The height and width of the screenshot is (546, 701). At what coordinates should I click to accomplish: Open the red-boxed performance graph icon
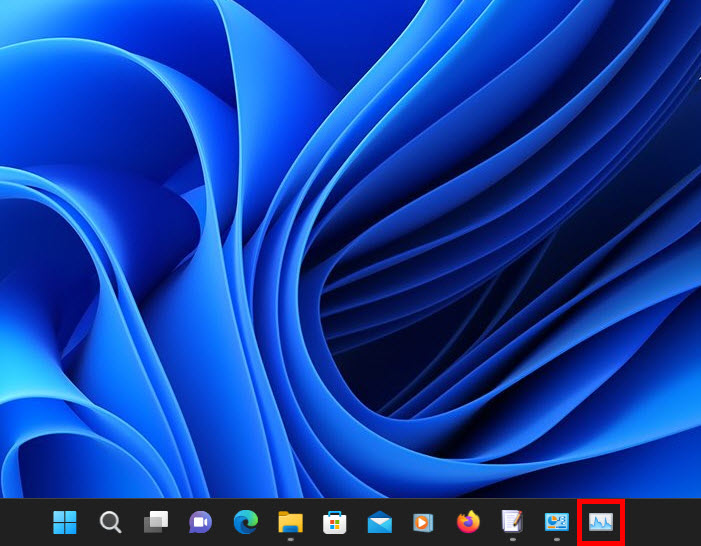tap(601, 521)
